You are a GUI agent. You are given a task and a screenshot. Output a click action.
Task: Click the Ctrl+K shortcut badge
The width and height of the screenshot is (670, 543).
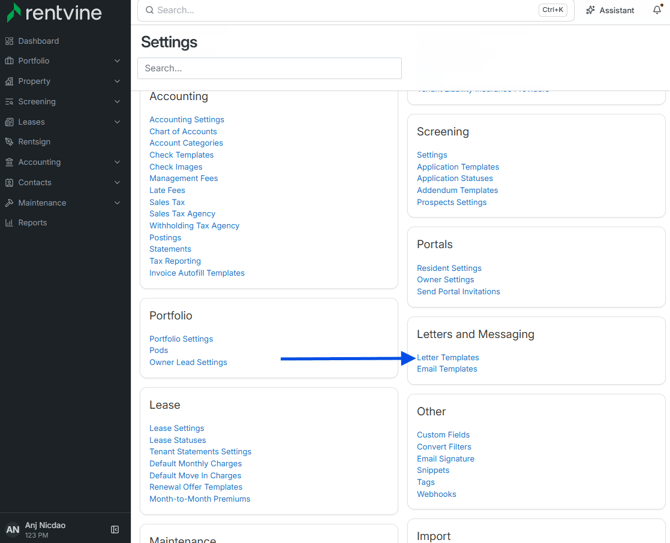[x=552, y=10]
